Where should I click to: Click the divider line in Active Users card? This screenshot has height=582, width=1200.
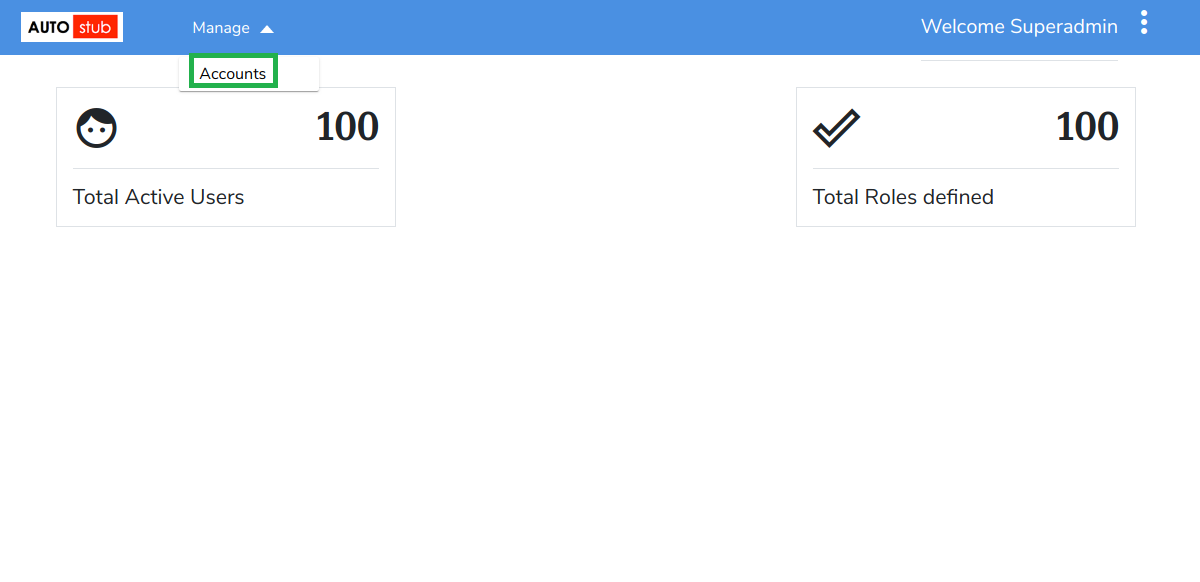pyautogui.click(x=226, y=168)
